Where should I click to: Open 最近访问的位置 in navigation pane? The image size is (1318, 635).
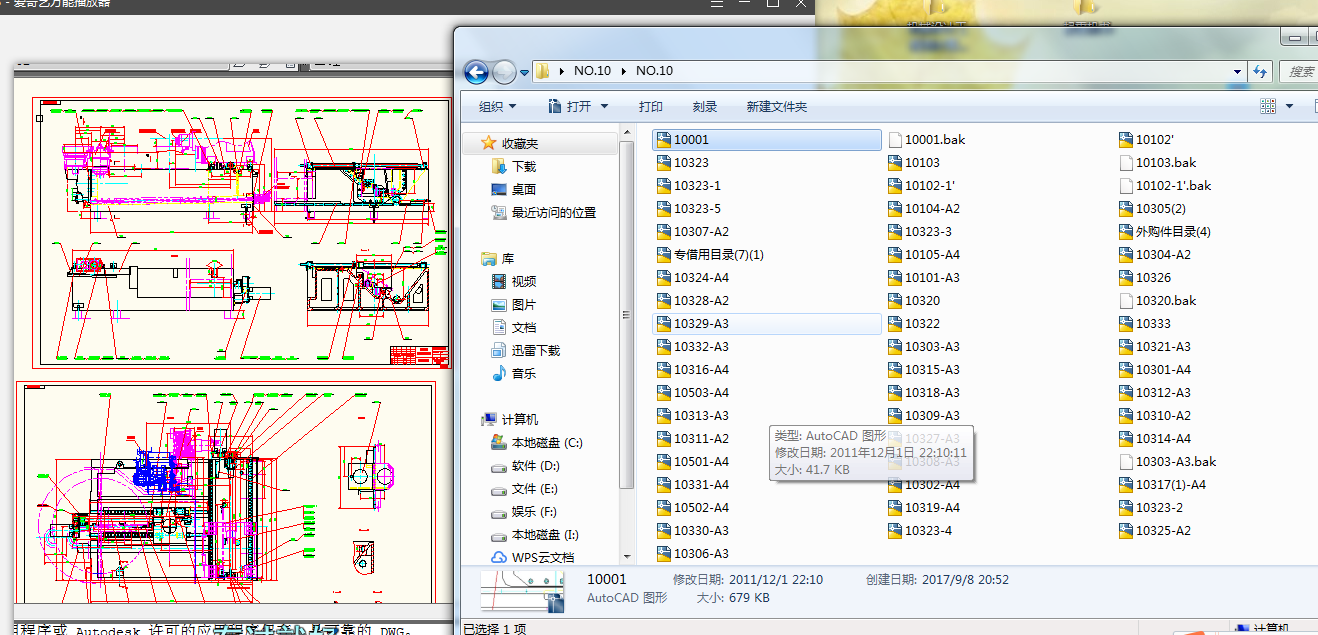click(544, 213)
